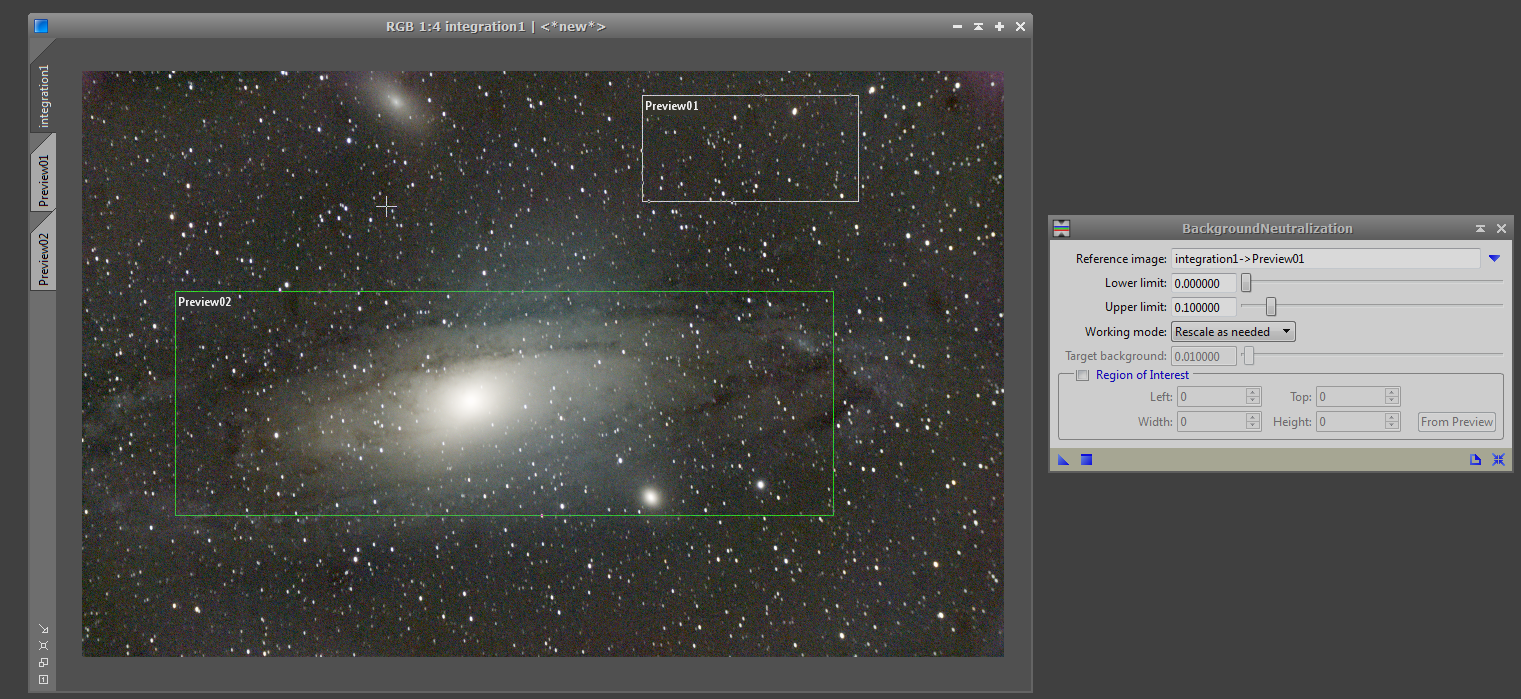Click the Reset parameters icon
The height and width of the screenshot is (699, 1521).
coord(1498,460)
